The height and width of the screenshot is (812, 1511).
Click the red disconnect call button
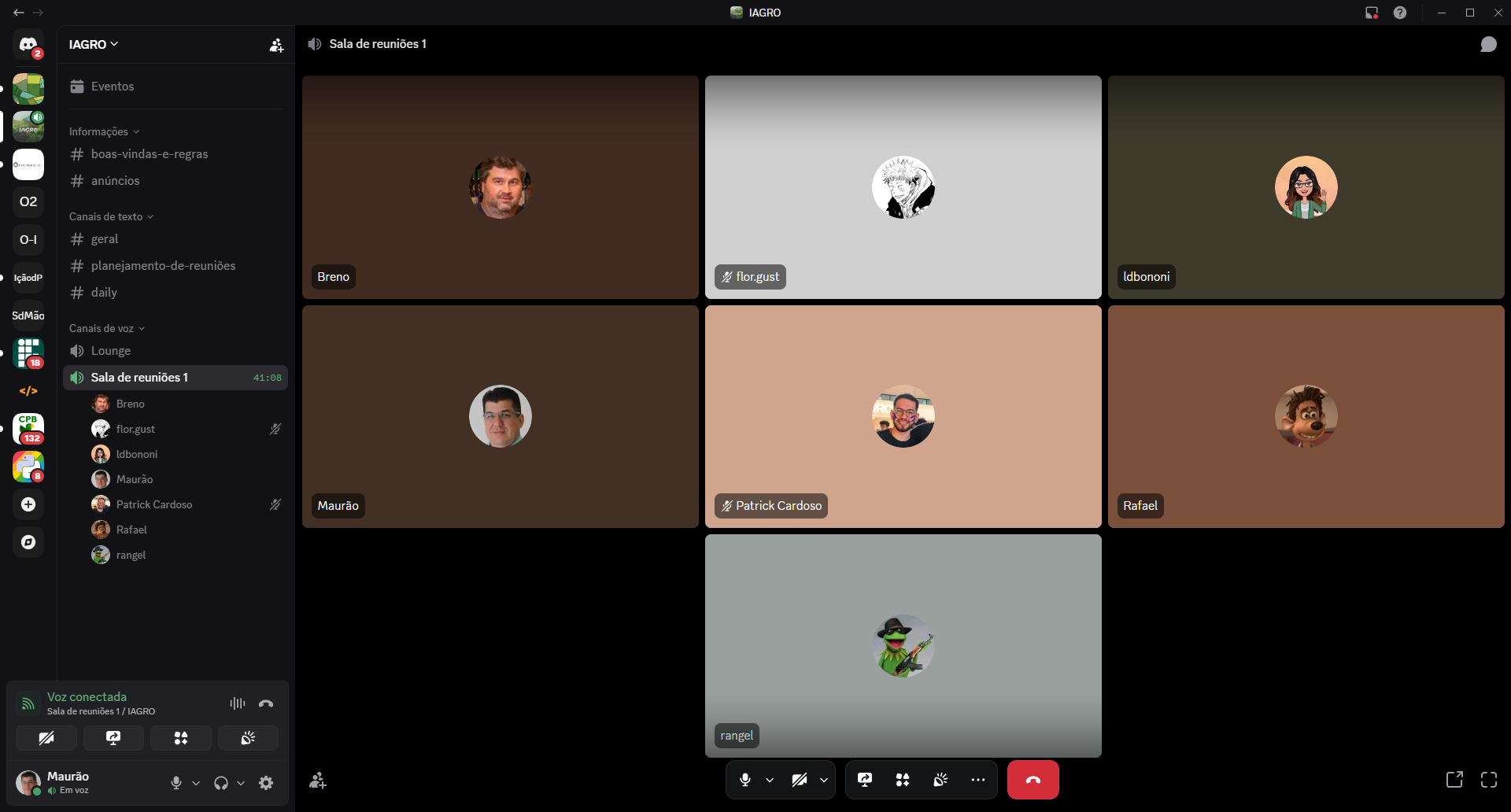tap(1033, 780)
